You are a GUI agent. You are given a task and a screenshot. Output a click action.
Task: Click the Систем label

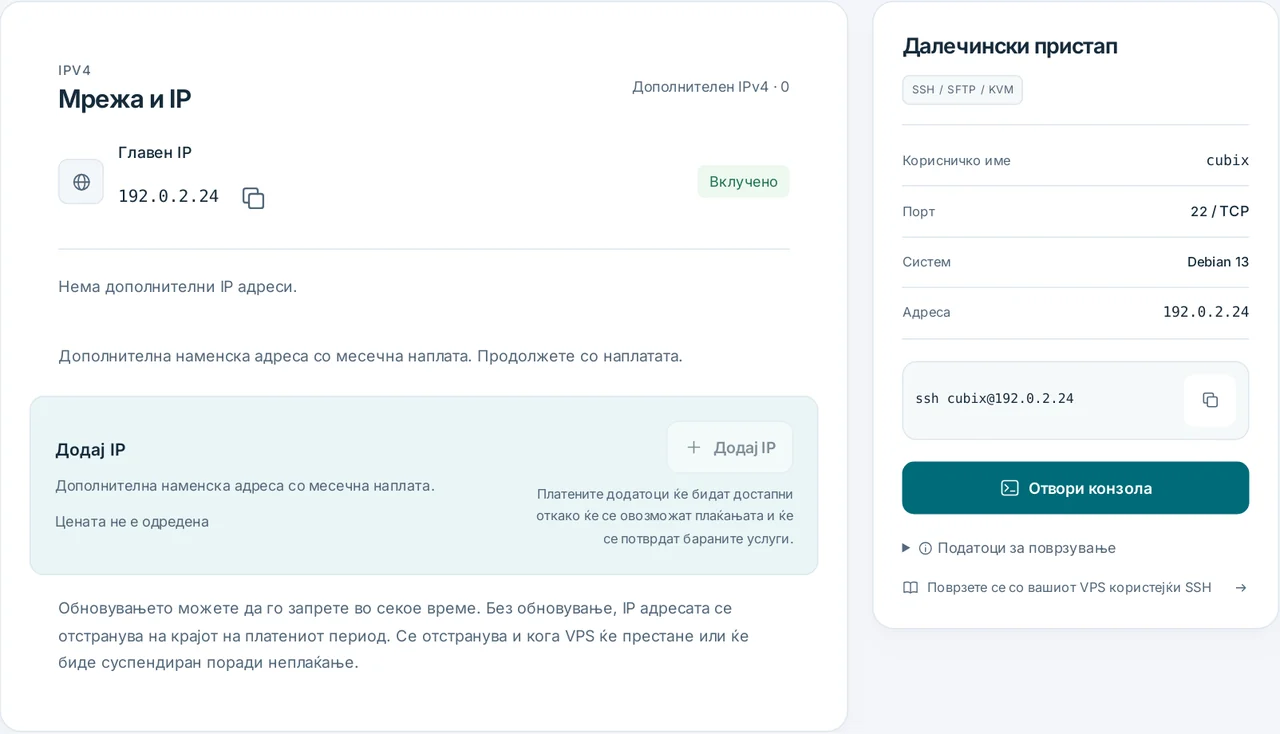coord(926,262)
